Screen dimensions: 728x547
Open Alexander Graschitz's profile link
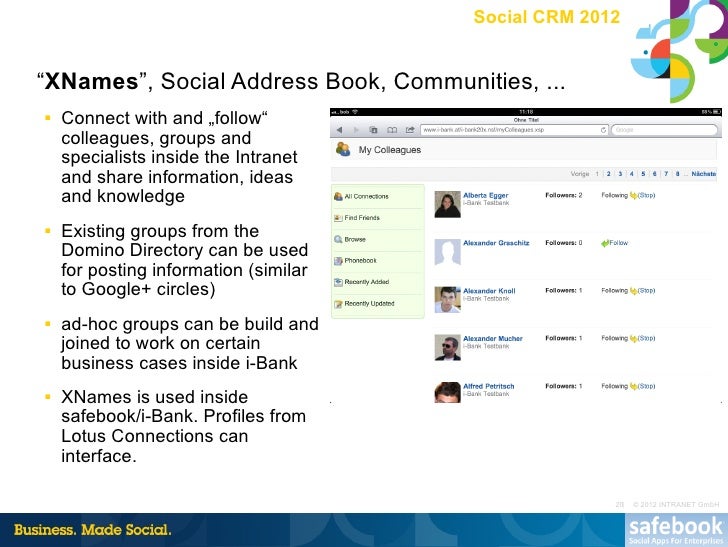pos(496,243)
